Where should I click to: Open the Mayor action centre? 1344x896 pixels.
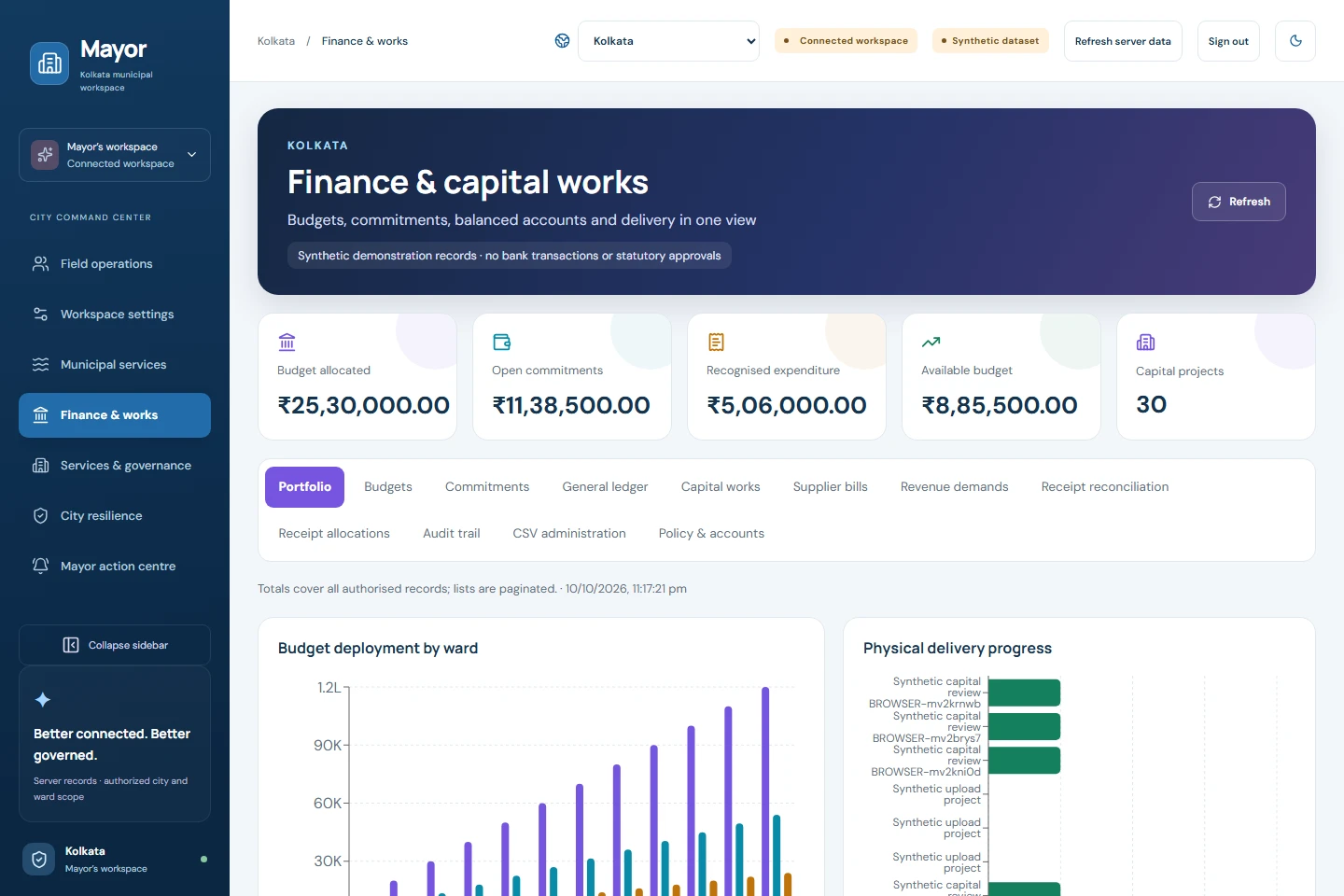coord(115,567)
